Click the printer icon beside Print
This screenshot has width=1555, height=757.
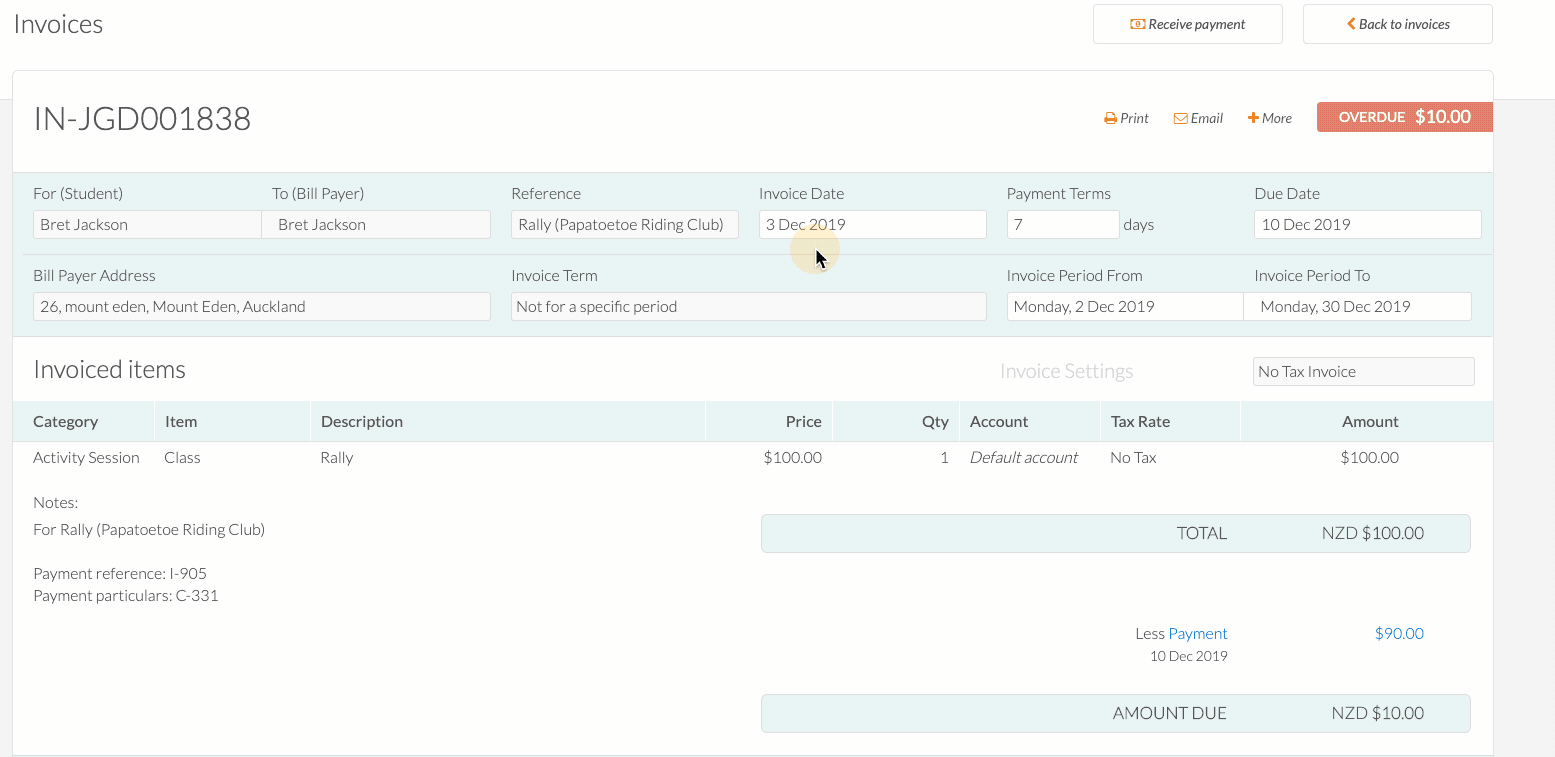pos(1110,118)
